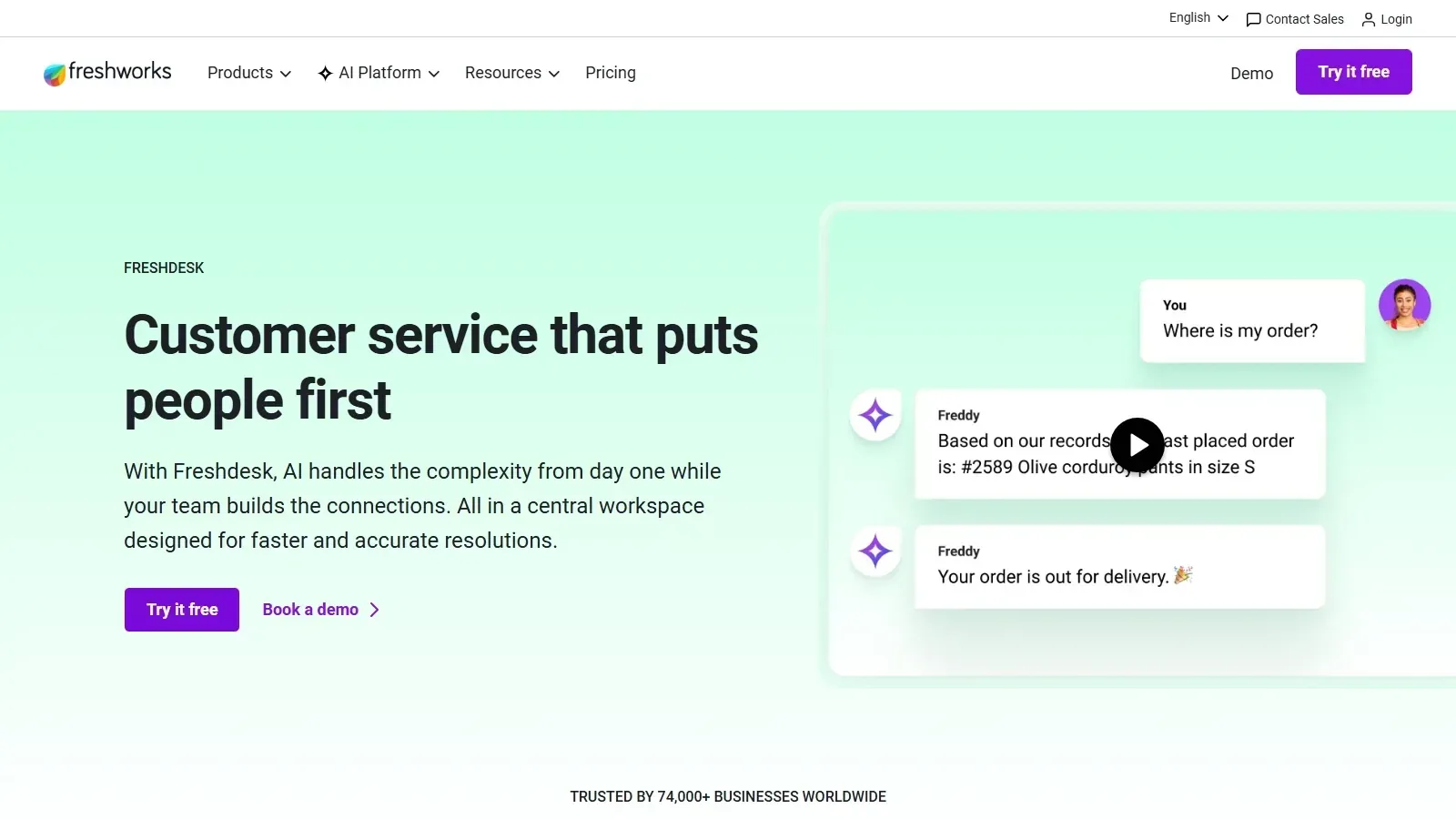Click the 'With Freshdesk, AI handles' paragraph

422,506
